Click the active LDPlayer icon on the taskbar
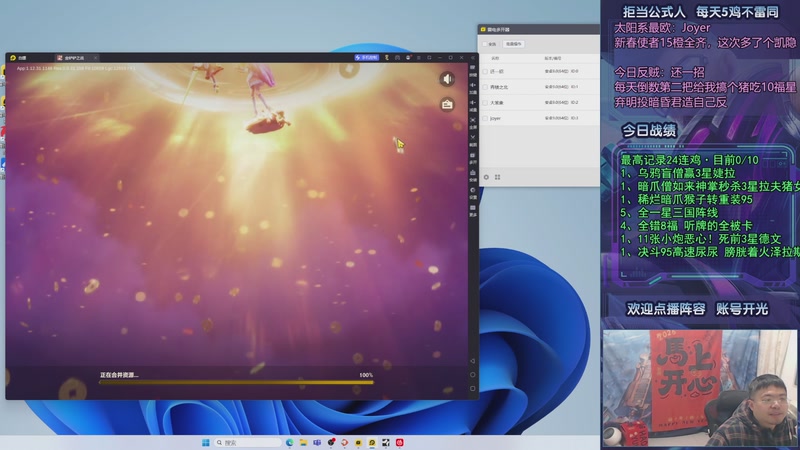Image resolution: width=800 pixels, height=450 pixels. pyautogui.click(x=372, y=442)
